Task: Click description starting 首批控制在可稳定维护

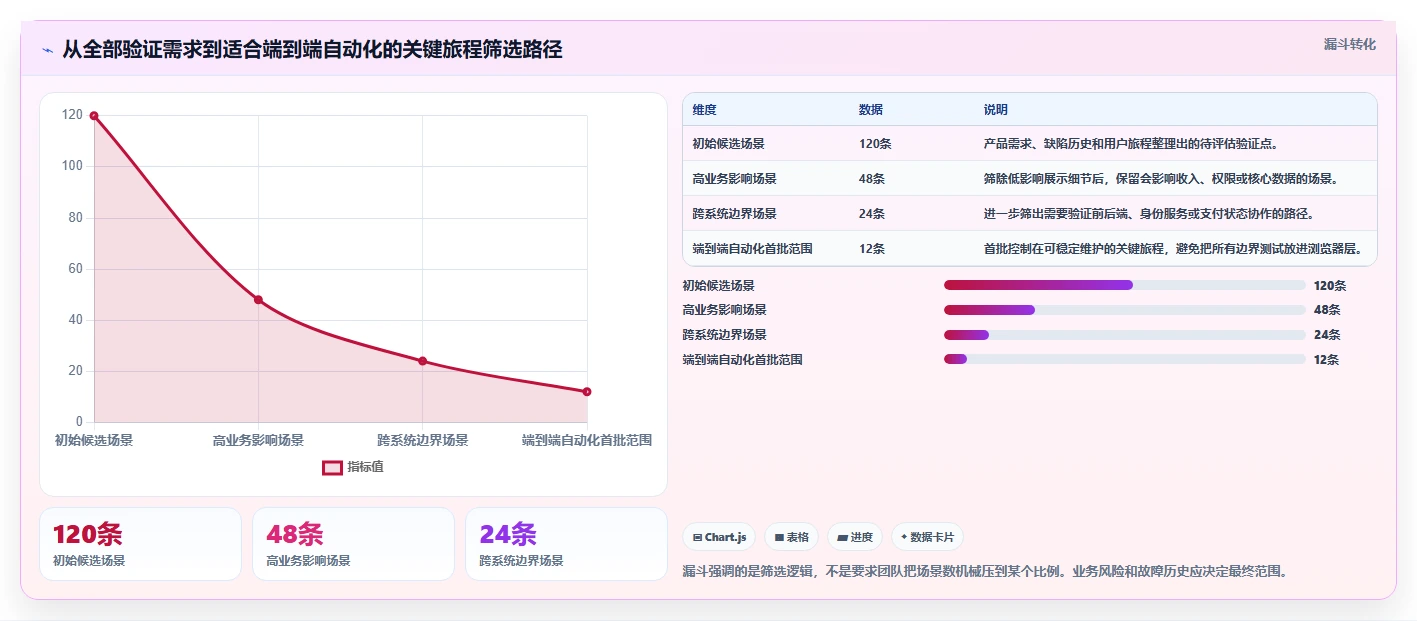Action: [1173, 249]
